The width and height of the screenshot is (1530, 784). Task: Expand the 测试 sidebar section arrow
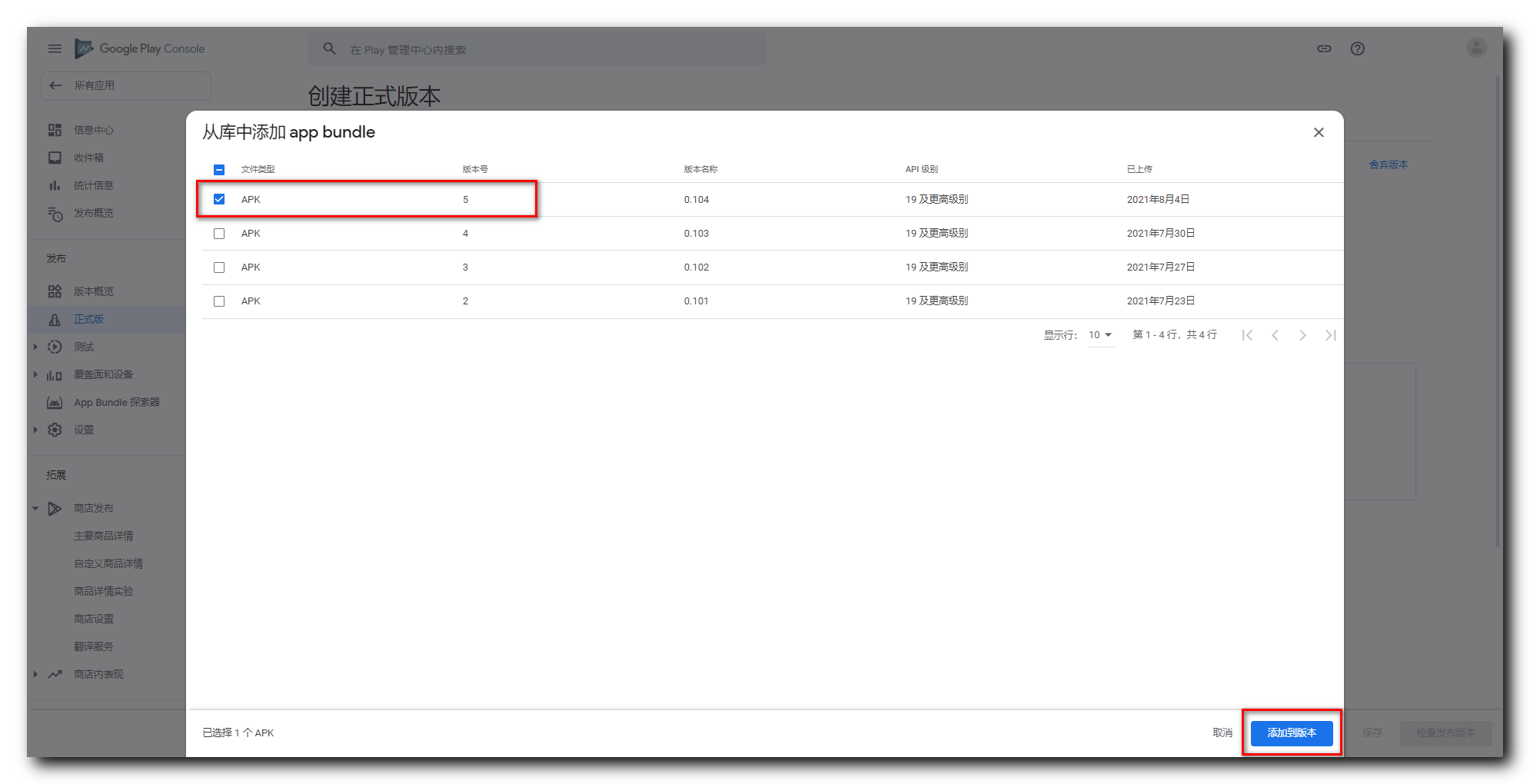coord(35,347)
